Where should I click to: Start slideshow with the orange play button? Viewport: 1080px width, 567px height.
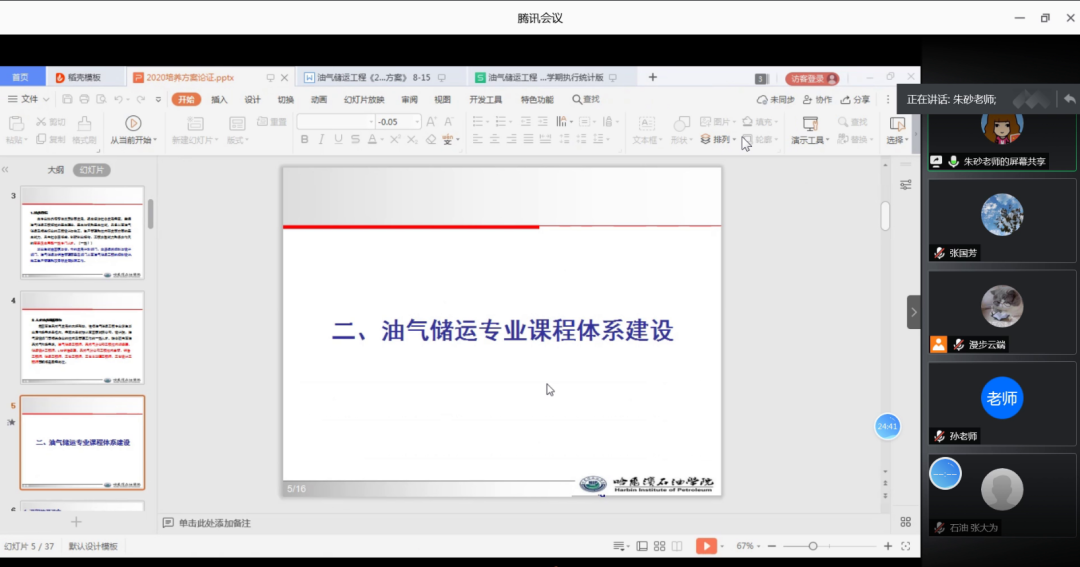(706, 546)
